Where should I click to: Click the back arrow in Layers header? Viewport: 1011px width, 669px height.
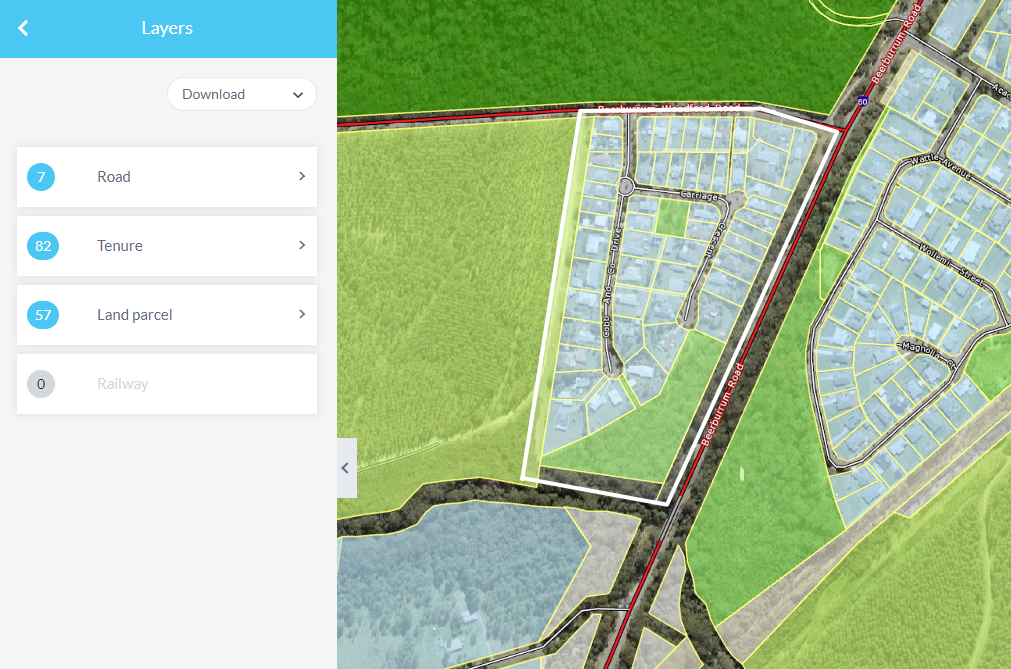coord(23,28)
